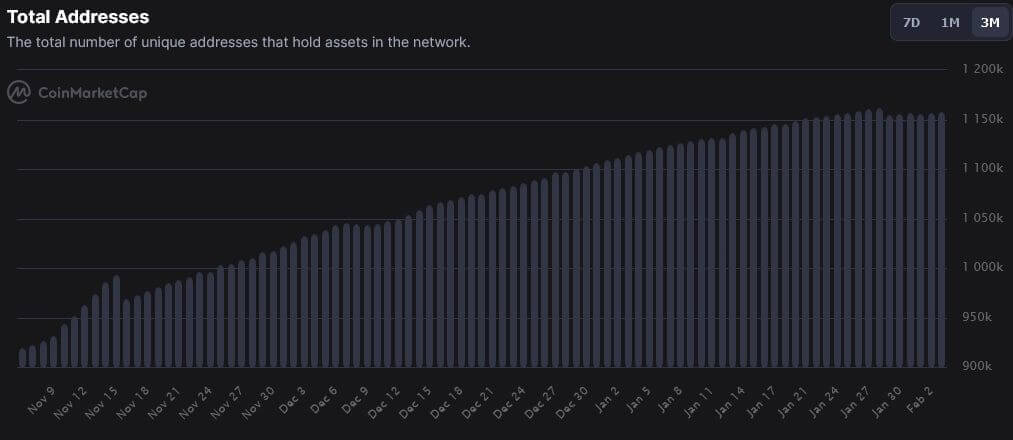Viewport: 1013px width, 440px height.
Task: Select the 1M time range
Action: (x=950, y=23)
